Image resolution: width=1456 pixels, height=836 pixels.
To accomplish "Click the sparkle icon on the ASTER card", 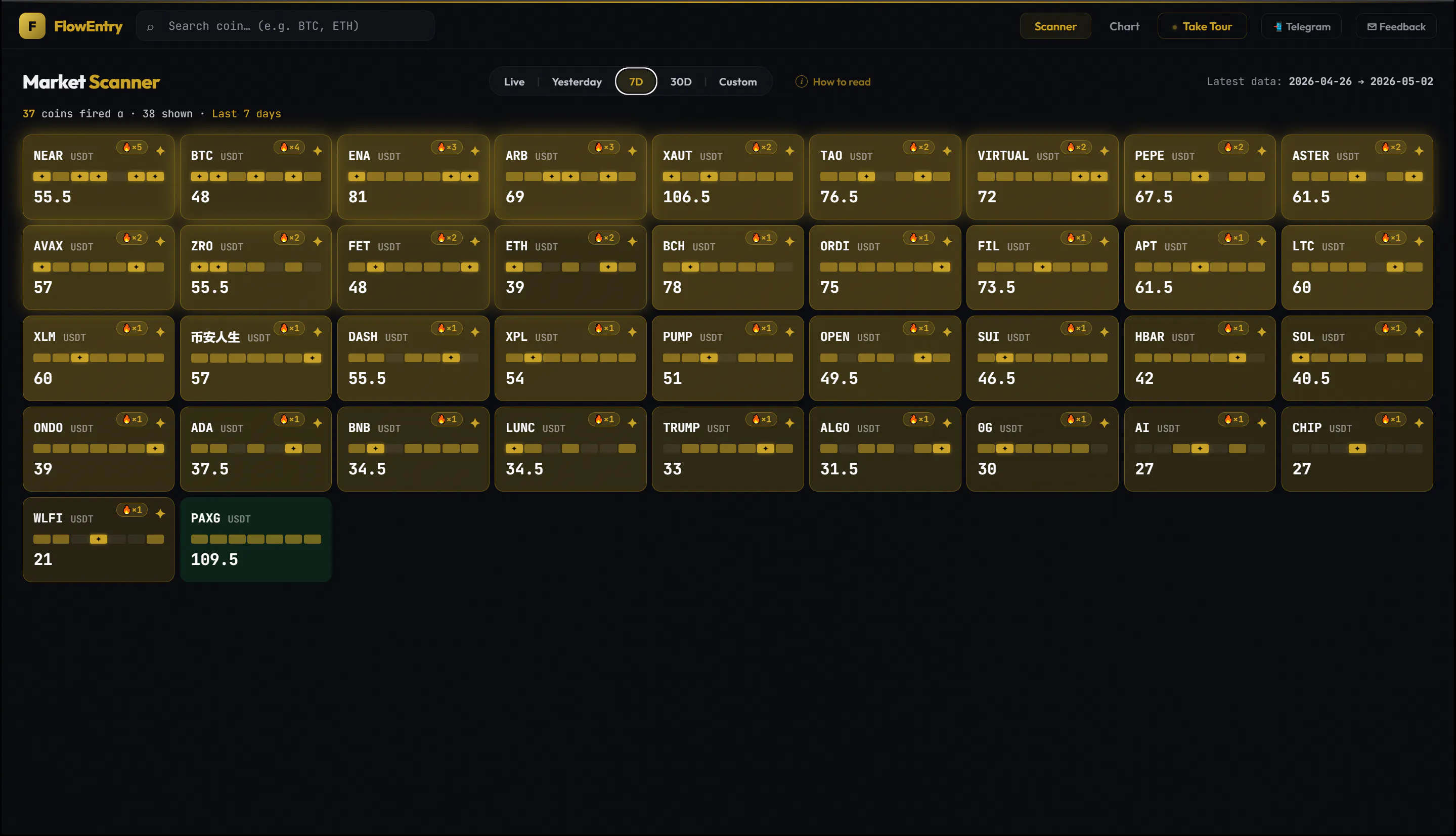I will pyautogui.click(x=1419, y=151).
